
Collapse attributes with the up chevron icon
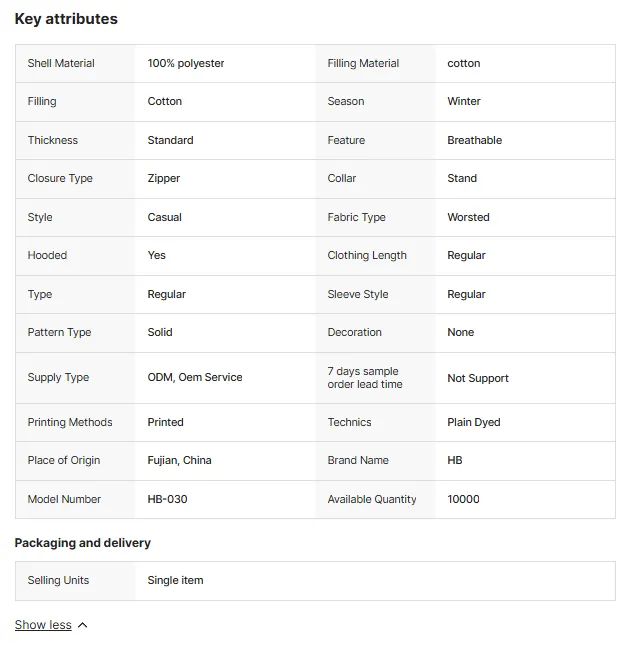click(x=83, y=625)
